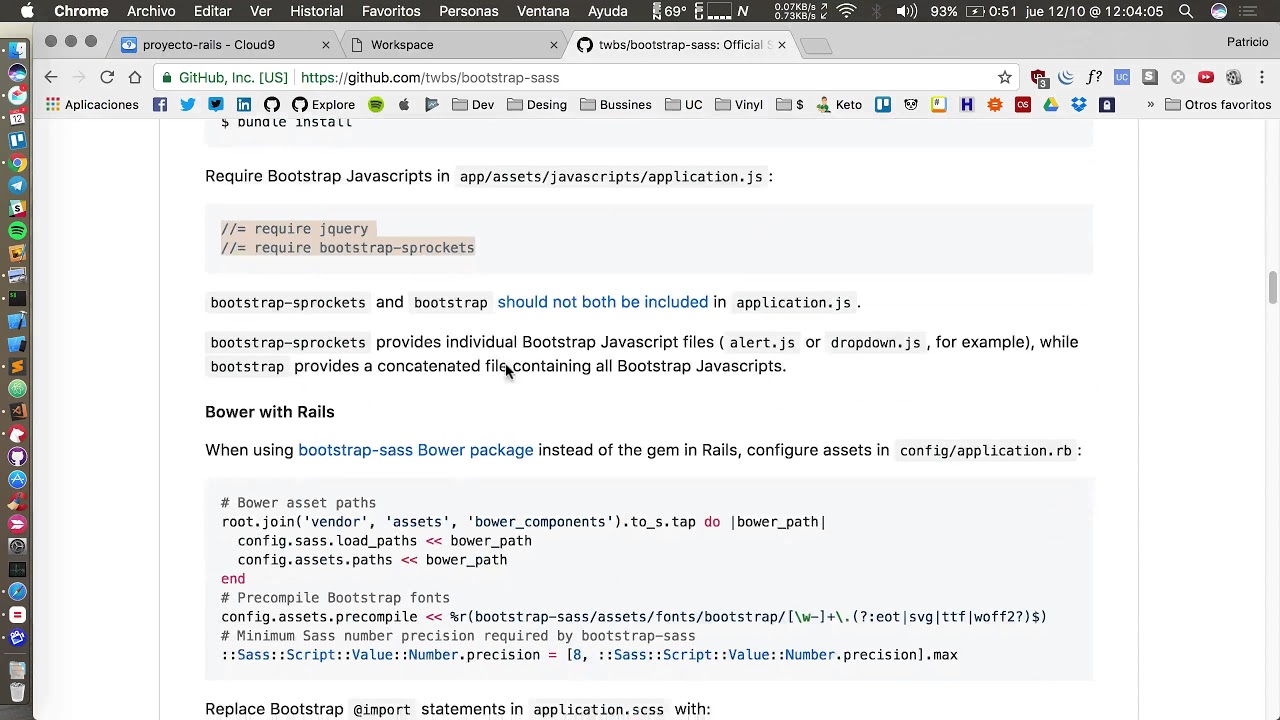Image resolution: width=1280 pixels, height=720 pixels.
Task: Open the Spotify bookmark icon
Action: tap(376, 105)
